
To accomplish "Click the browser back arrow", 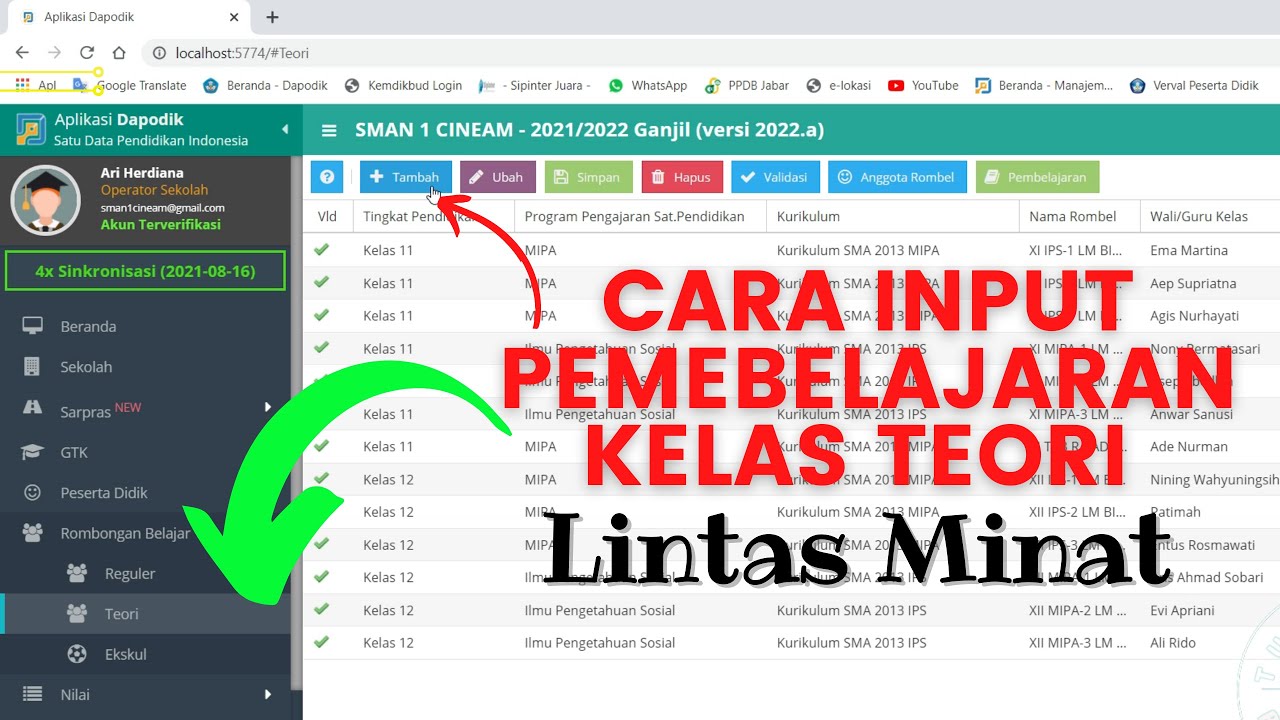I will tap(22, 53).
